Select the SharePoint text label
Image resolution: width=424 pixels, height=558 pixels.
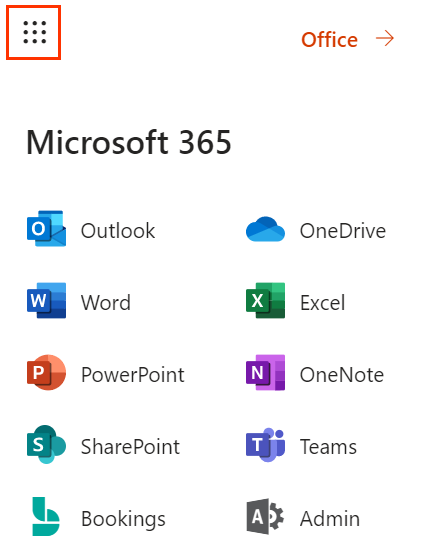tap(130, 447)
